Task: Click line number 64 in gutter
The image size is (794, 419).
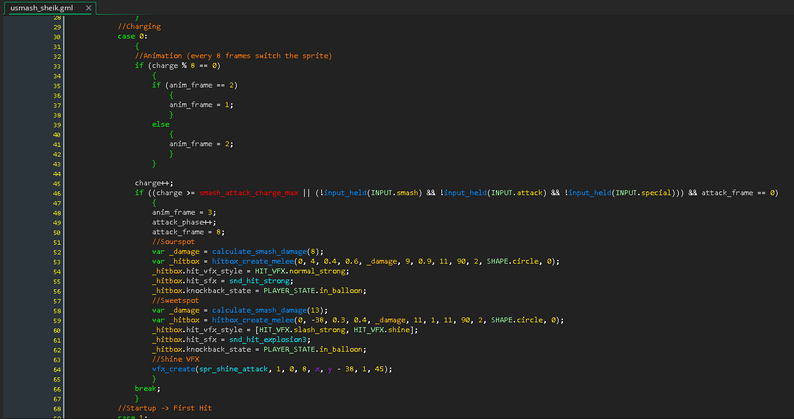Action: [x=57, y=369]
